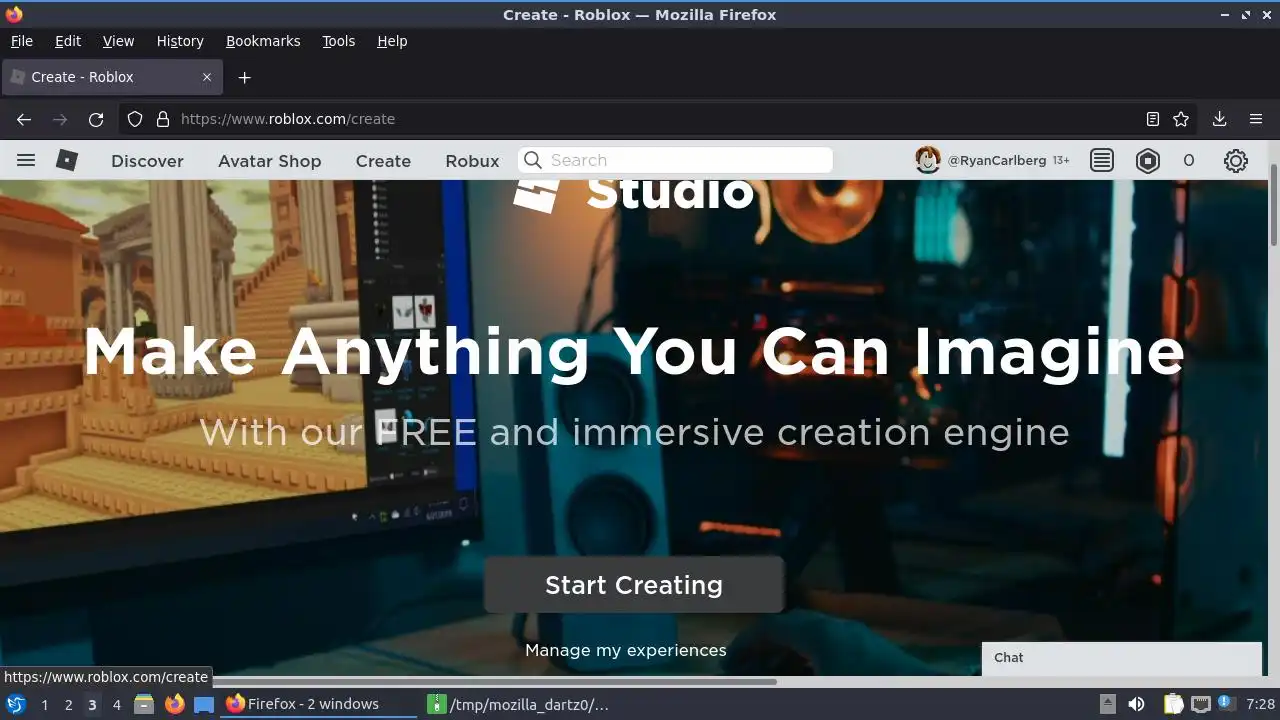This screenshot has height=720, width=1280.
Task: Click the search magnifier icon
Action: [533, 160]
